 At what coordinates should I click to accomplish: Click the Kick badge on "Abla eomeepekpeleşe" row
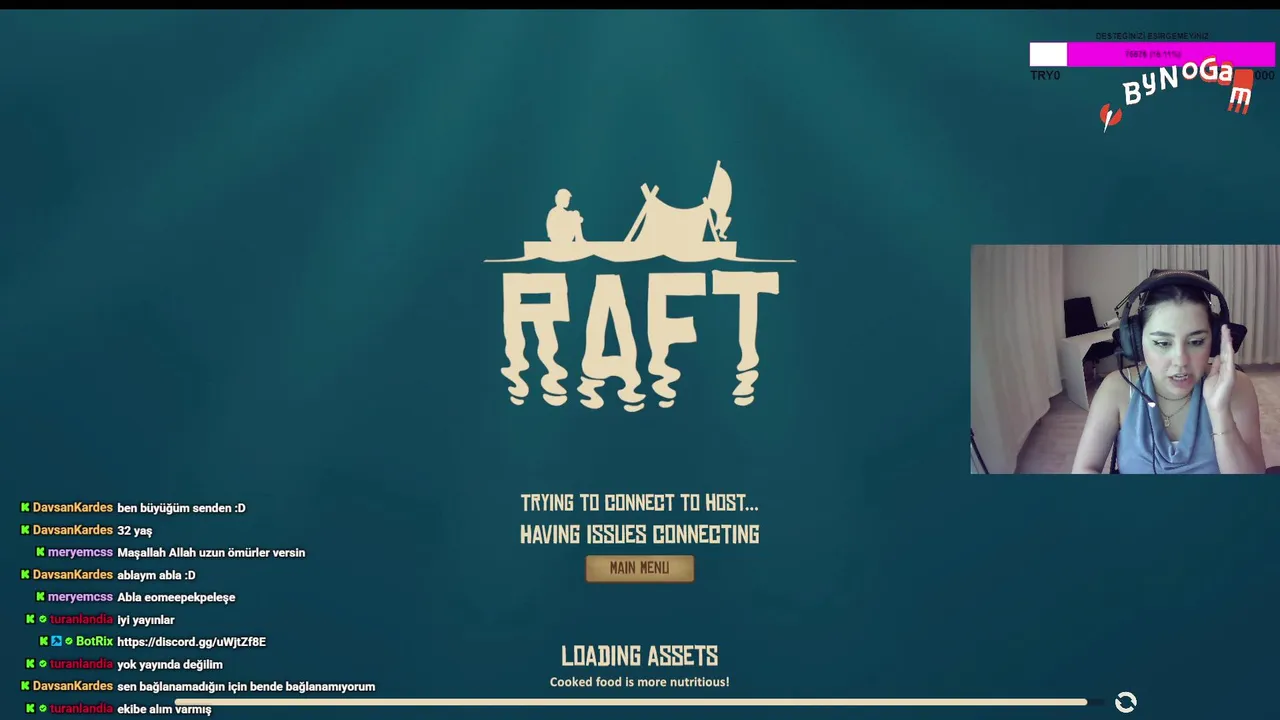pos(41,597)
